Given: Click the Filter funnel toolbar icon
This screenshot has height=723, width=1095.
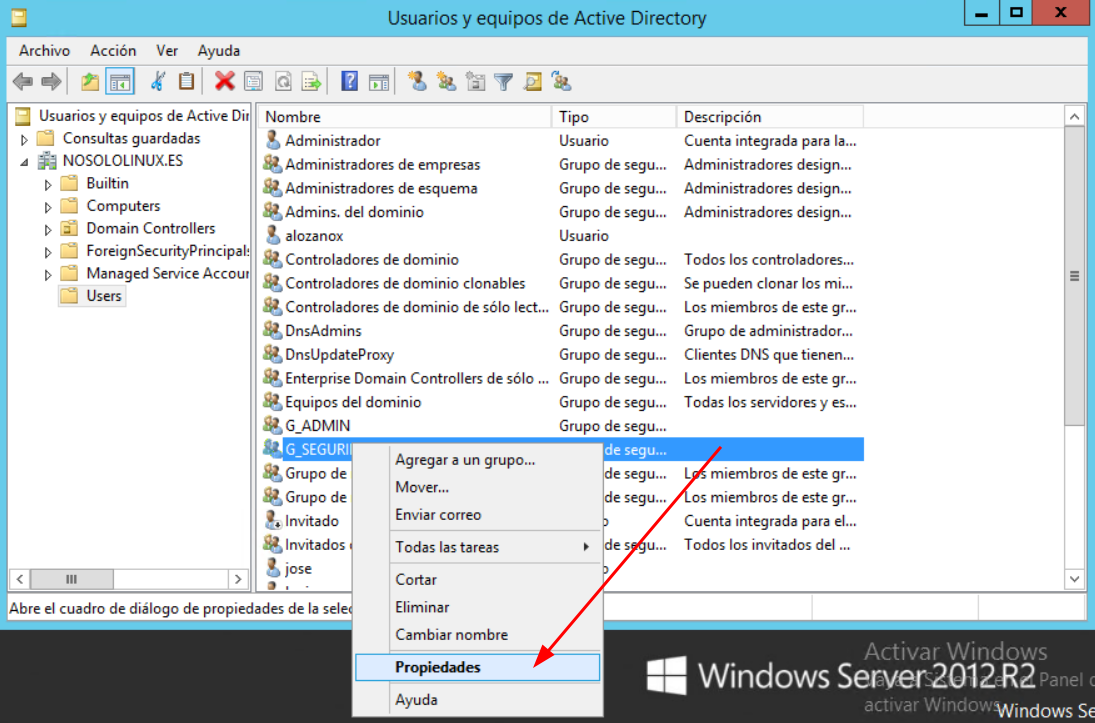Looking at the screenshot, I should coord(504,82).
